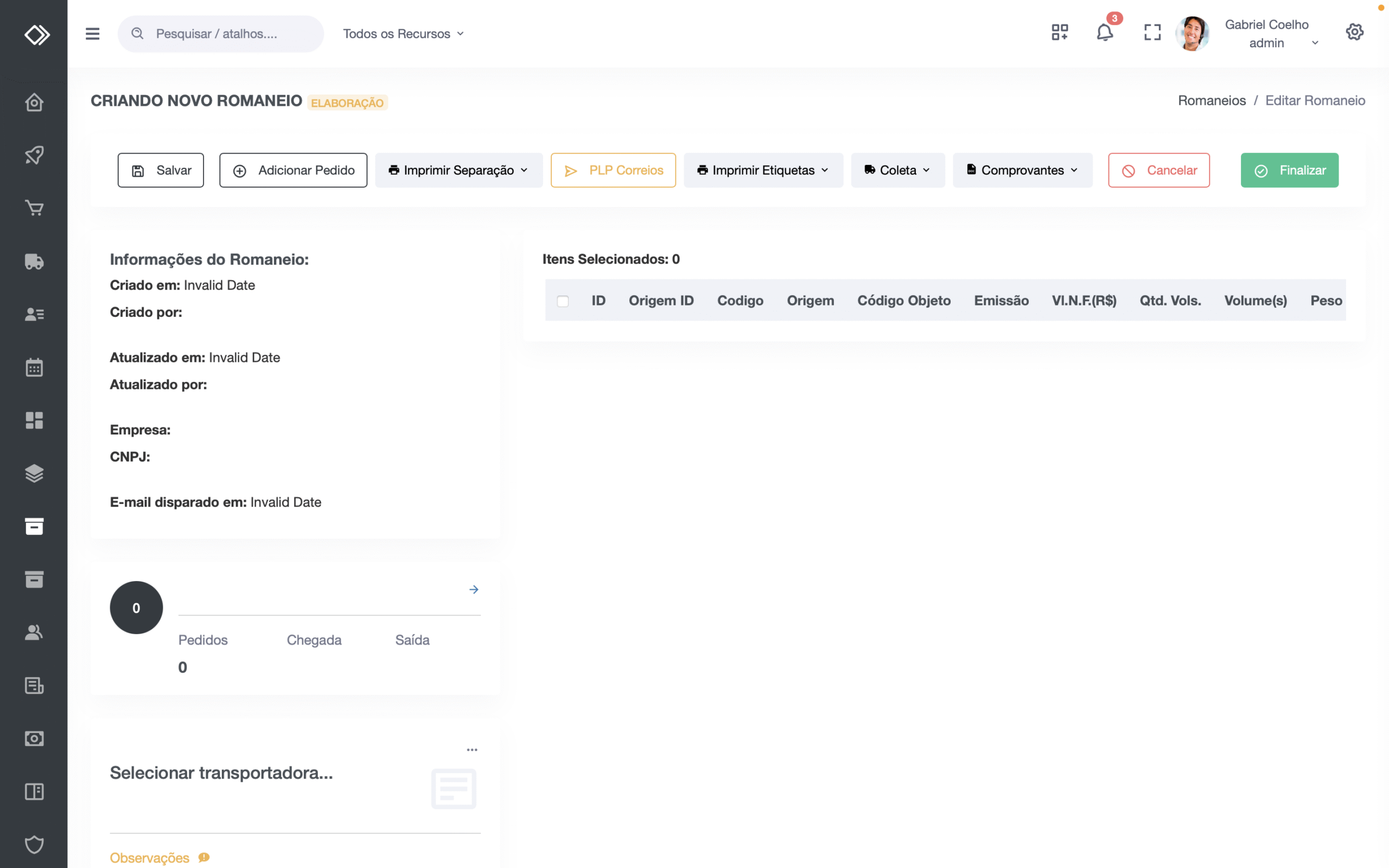Open the Imprimir Separação dropdown
Image resolution: width=1389 pixels, height=868 pixels.
(x=458, y=170)
